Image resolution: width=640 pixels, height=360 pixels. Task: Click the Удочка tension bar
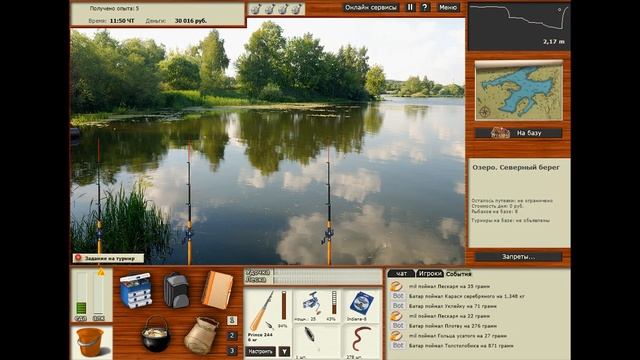[327, 272]
